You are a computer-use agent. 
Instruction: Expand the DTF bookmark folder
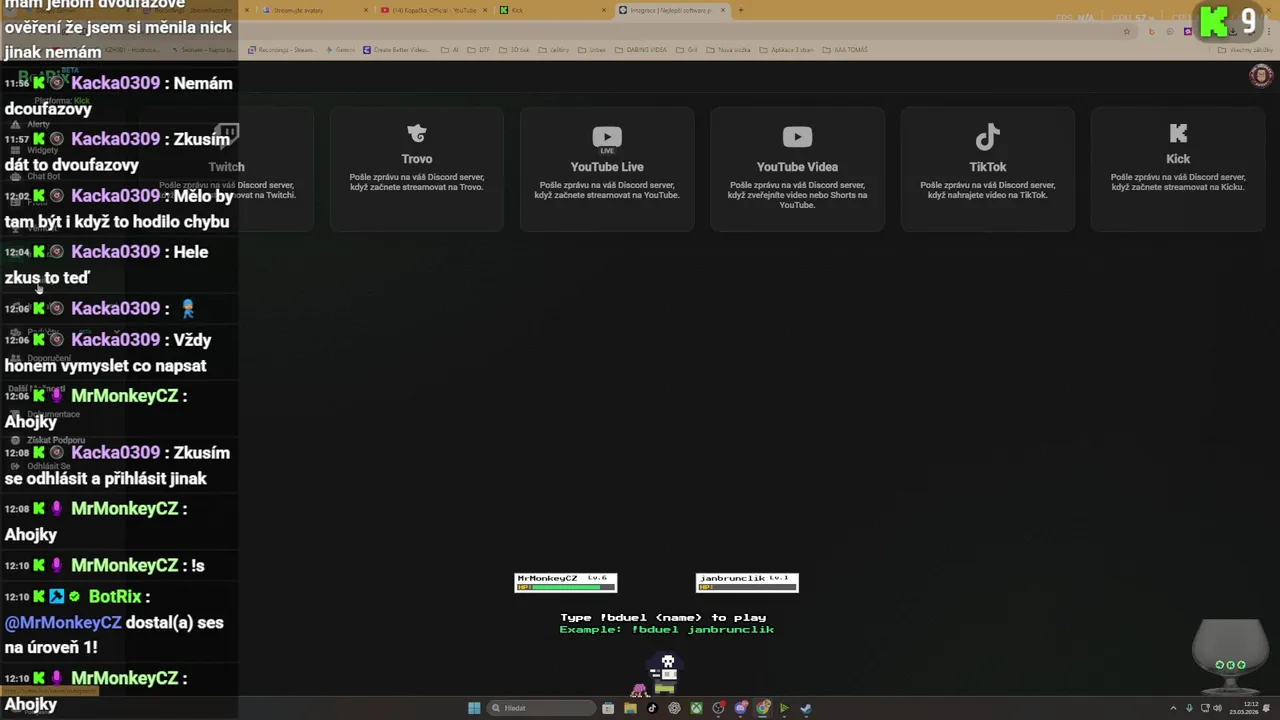point(479,50)
